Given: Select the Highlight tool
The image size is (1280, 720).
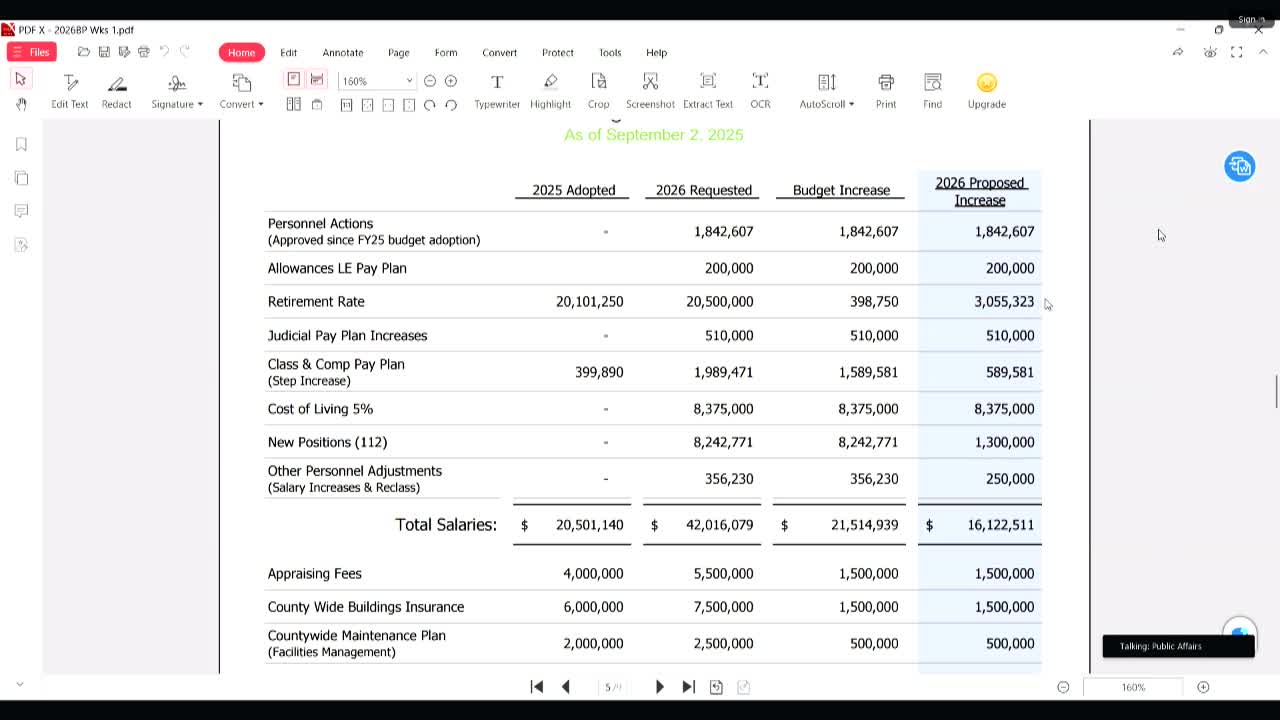Looking at the screenshot, I should point(550,91).
